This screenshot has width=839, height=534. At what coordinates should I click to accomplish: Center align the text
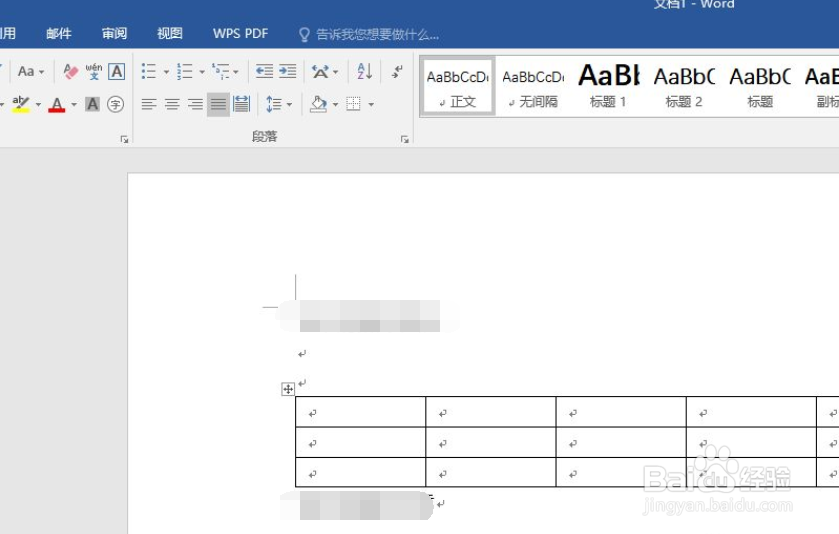click(172, 104)
